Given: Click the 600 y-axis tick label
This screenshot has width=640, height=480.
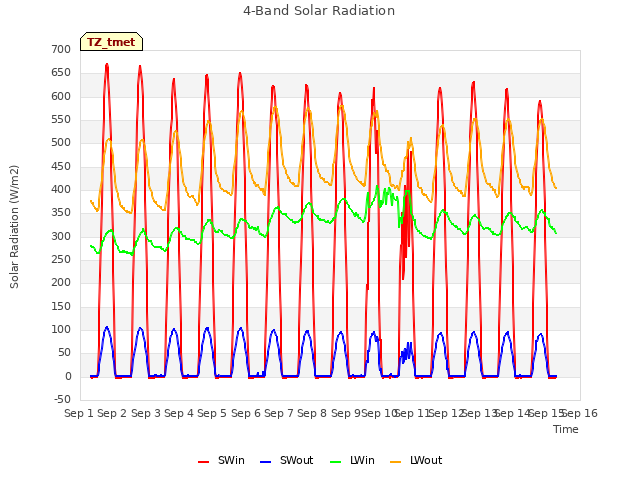Looking at the screenshot, I should (x=61, y=96).
